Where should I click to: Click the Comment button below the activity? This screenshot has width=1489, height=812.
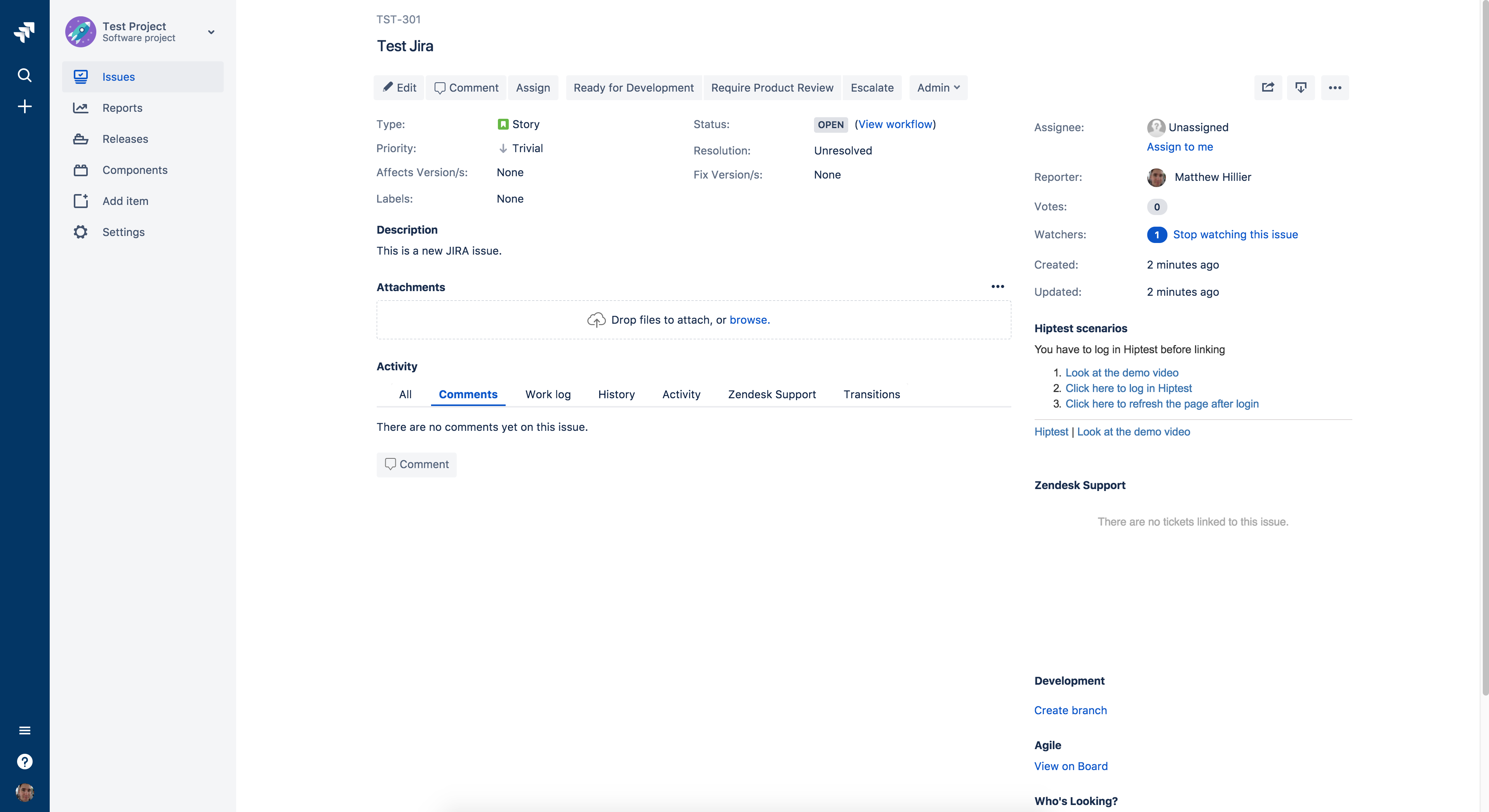point(417,464)
